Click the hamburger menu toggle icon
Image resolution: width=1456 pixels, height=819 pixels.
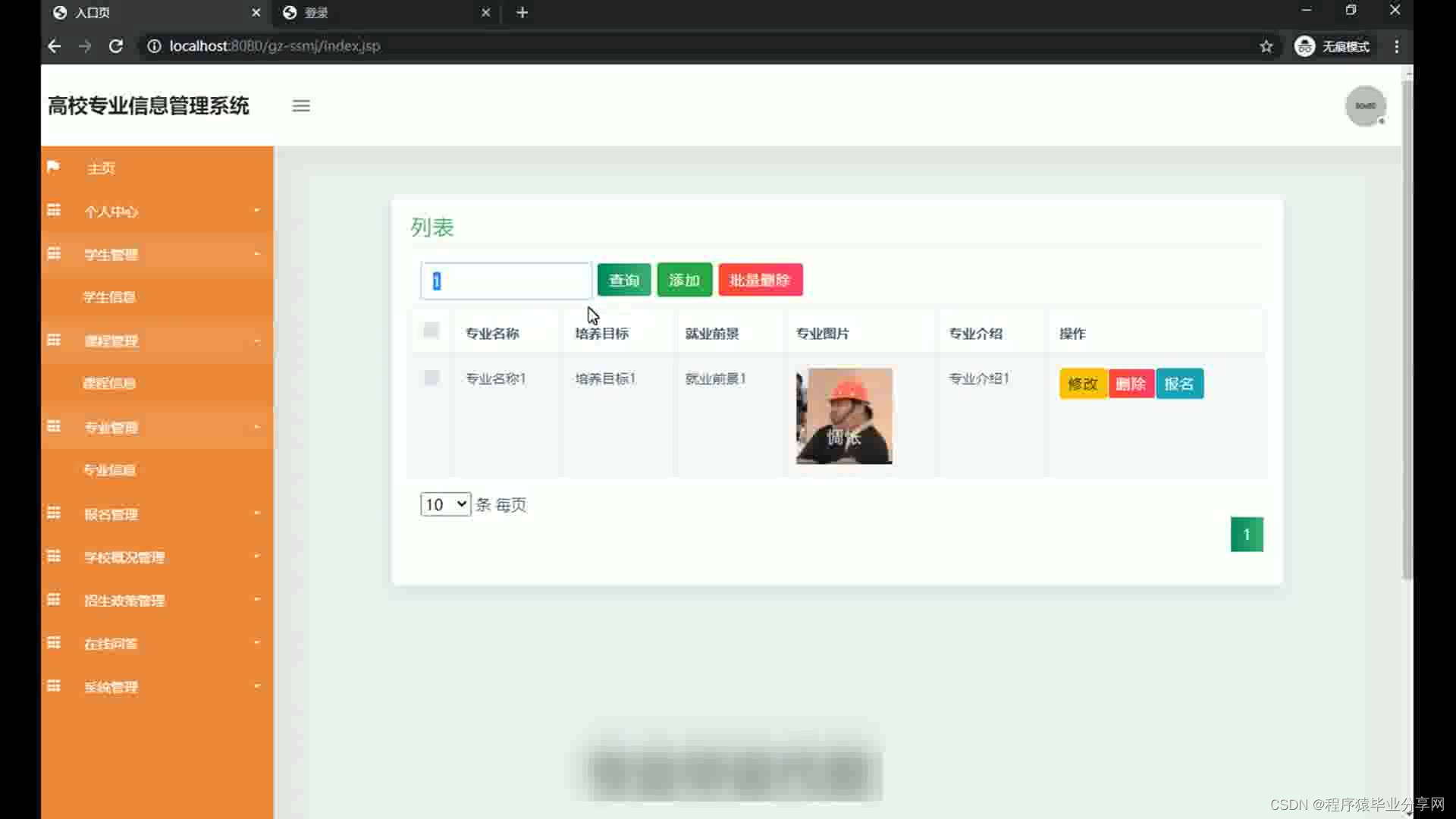coord(301,106)
